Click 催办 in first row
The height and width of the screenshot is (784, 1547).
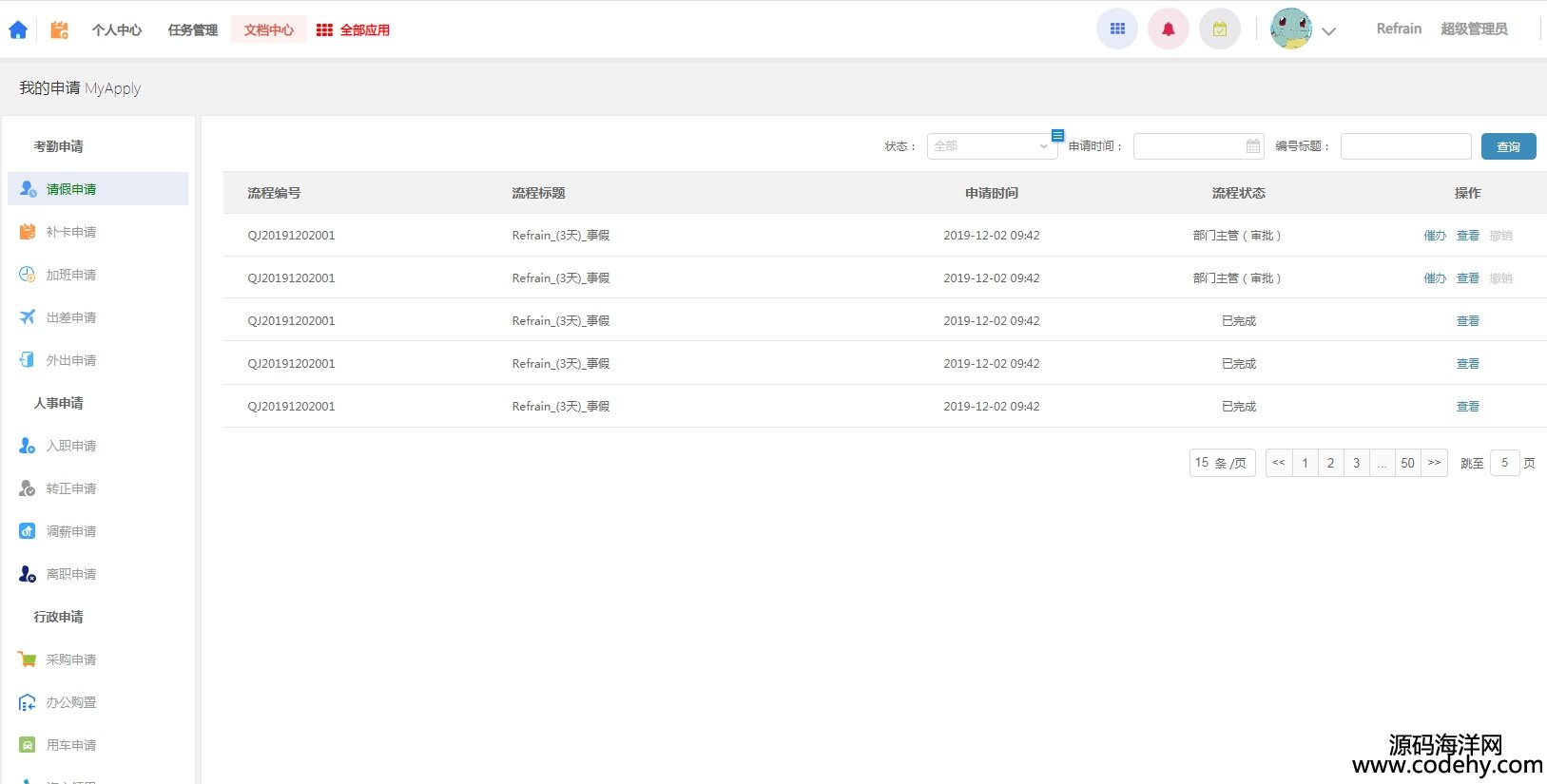(x=1435, y=236)
